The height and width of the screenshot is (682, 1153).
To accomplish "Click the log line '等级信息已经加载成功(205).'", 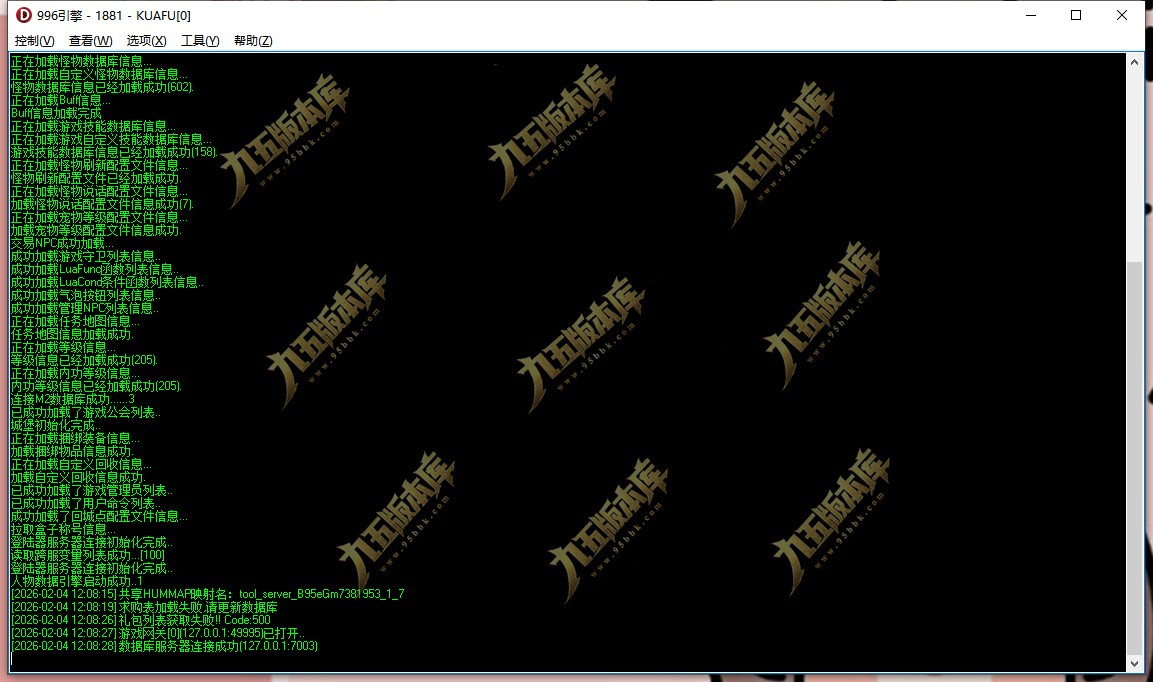I will coord(84,360).
